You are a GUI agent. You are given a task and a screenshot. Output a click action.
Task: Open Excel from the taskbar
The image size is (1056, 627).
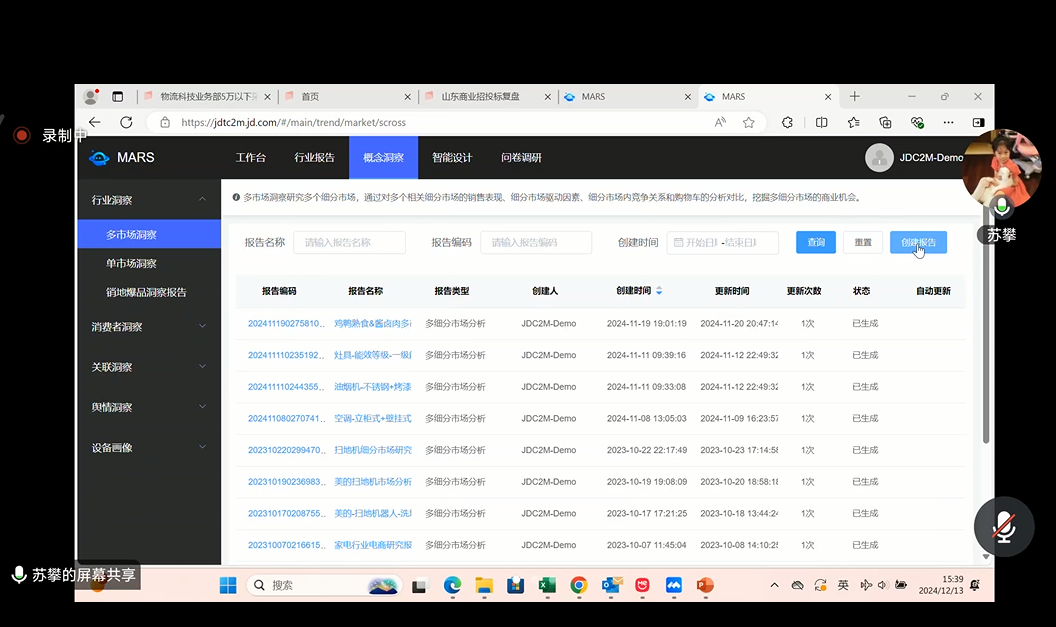click(547, 585)
